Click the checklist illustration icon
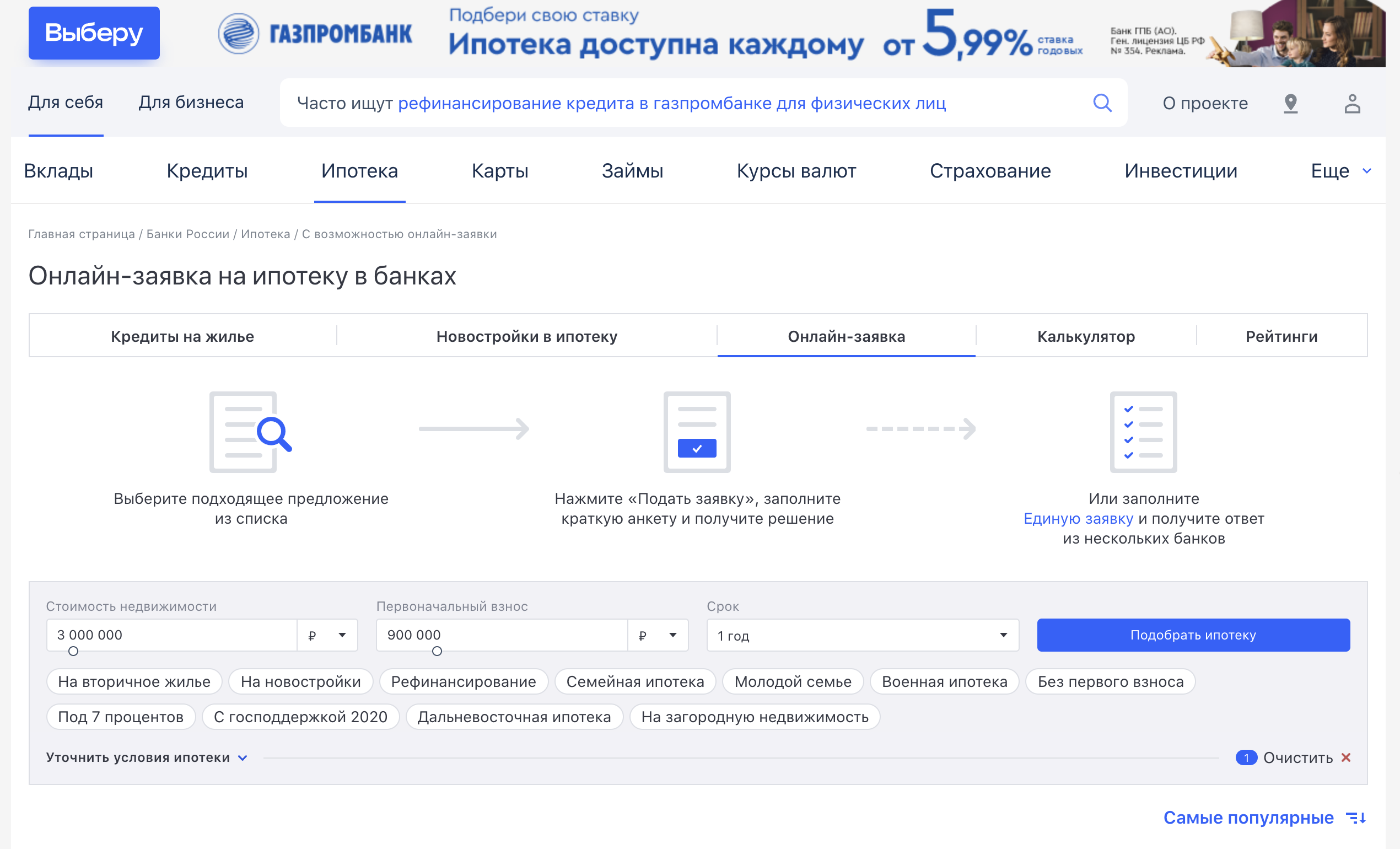This screenshot has height=849, width=1400. point(1144,432)
